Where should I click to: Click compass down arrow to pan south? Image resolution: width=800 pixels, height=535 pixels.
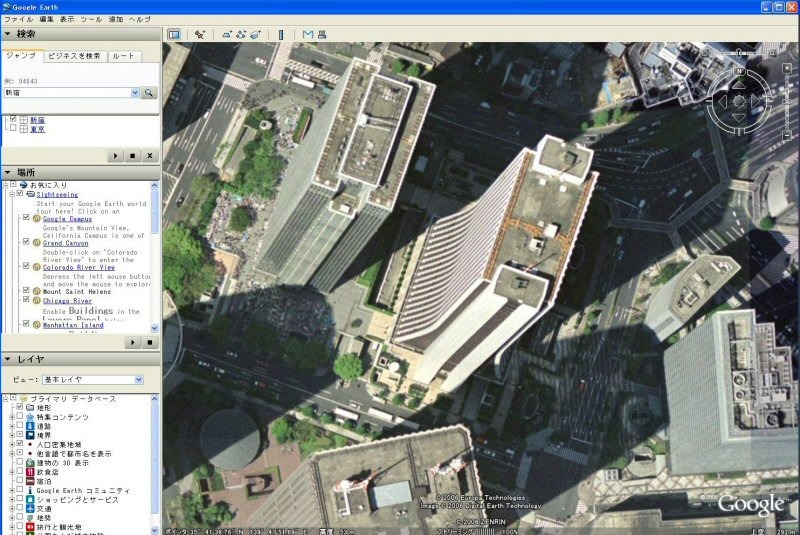739,118
